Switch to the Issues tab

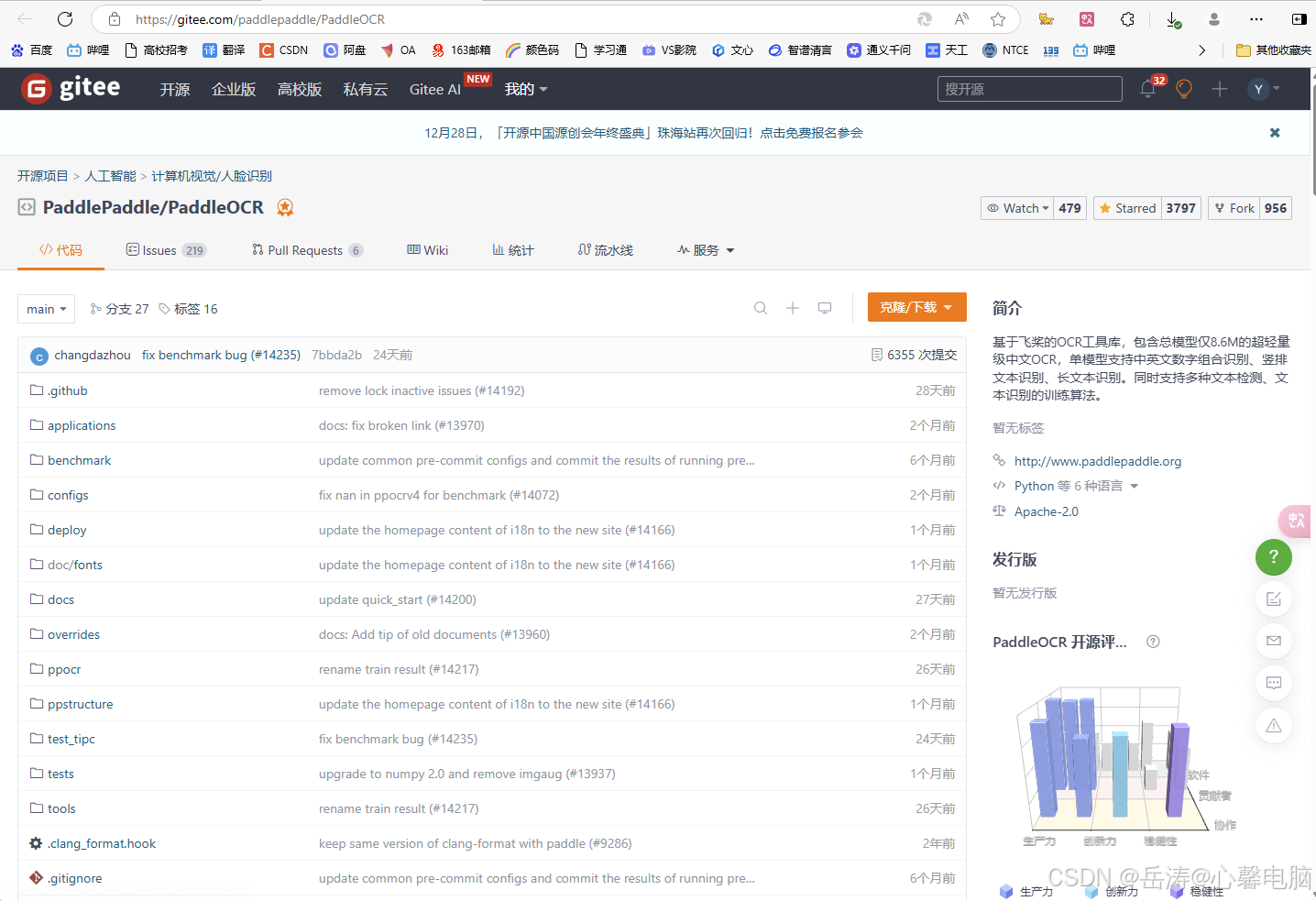[166, 250]
